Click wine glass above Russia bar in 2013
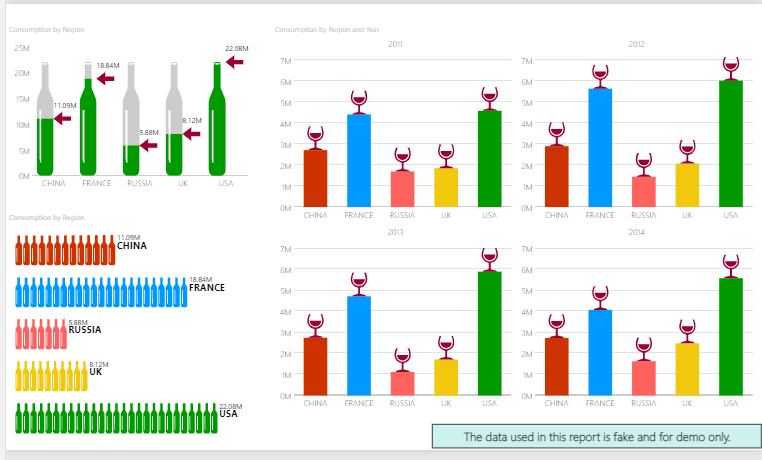Screen dimensions: 762x460 [x=402, y=359]
